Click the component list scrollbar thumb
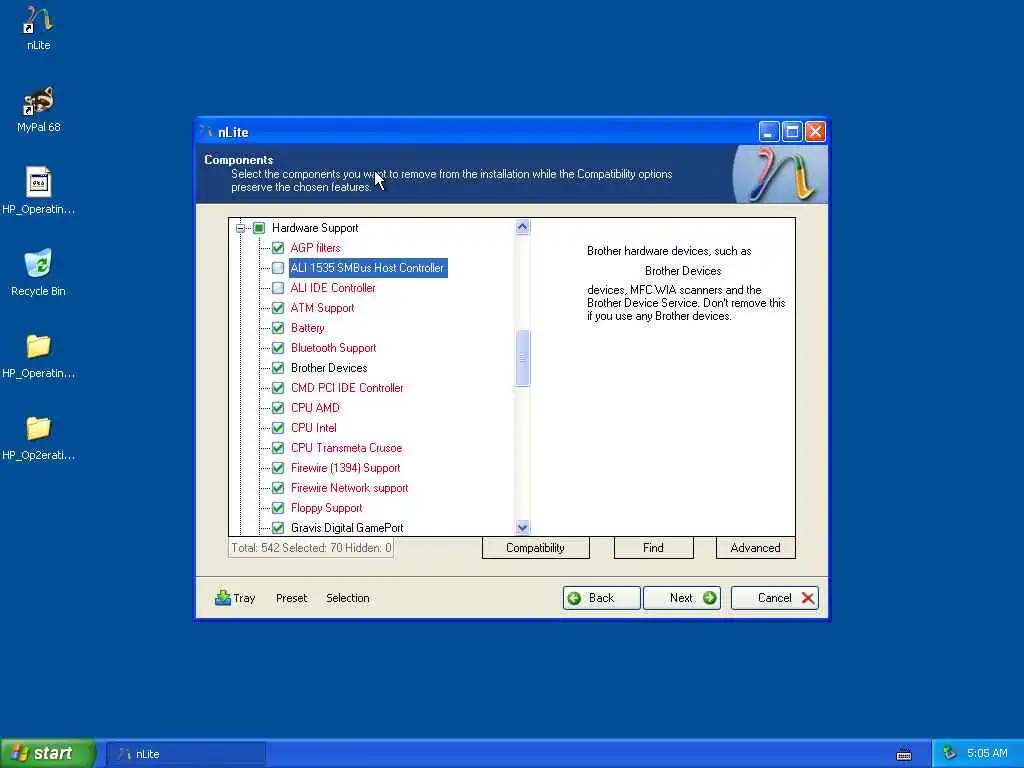This screenshot has width=1024, height=768. coord(522,358)
